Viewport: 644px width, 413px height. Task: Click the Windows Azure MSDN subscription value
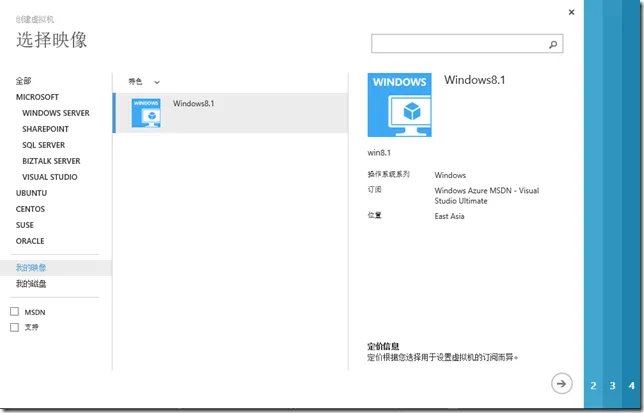(x=487, y=196)
